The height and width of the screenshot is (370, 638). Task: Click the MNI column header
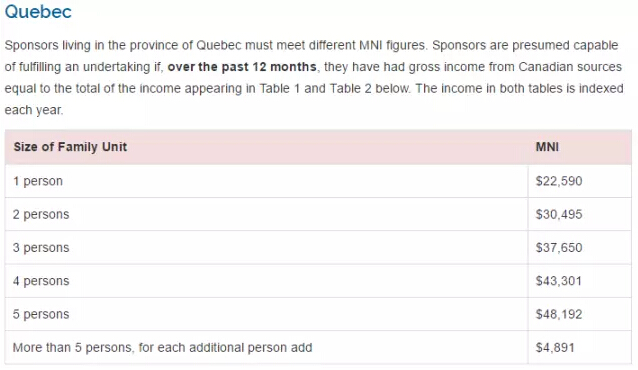[547, 147]
